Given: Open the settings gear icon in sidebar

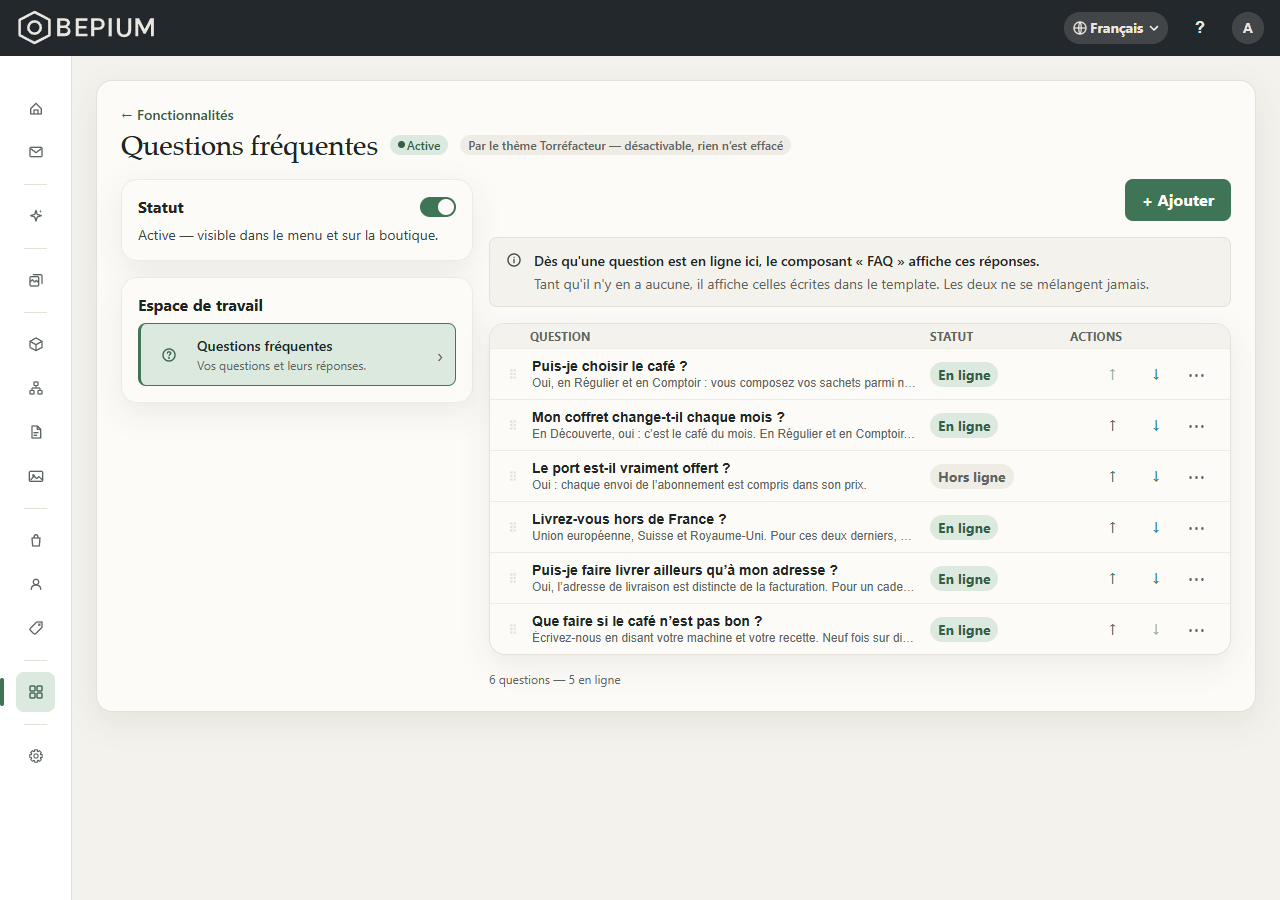Looking at the screenshot, I should (x=36, y=756).
